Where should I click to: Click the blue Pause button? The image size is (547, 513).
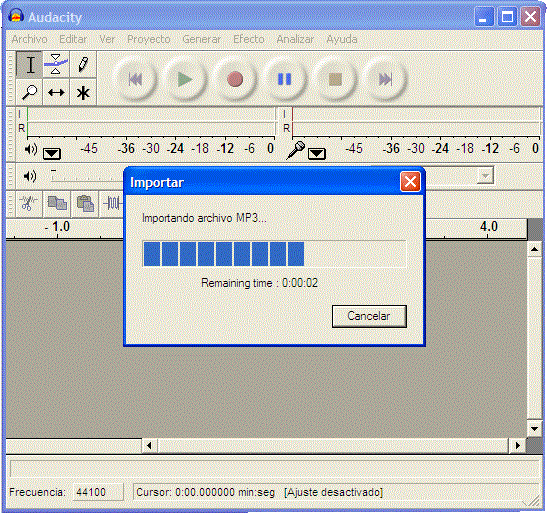(284, 79)
